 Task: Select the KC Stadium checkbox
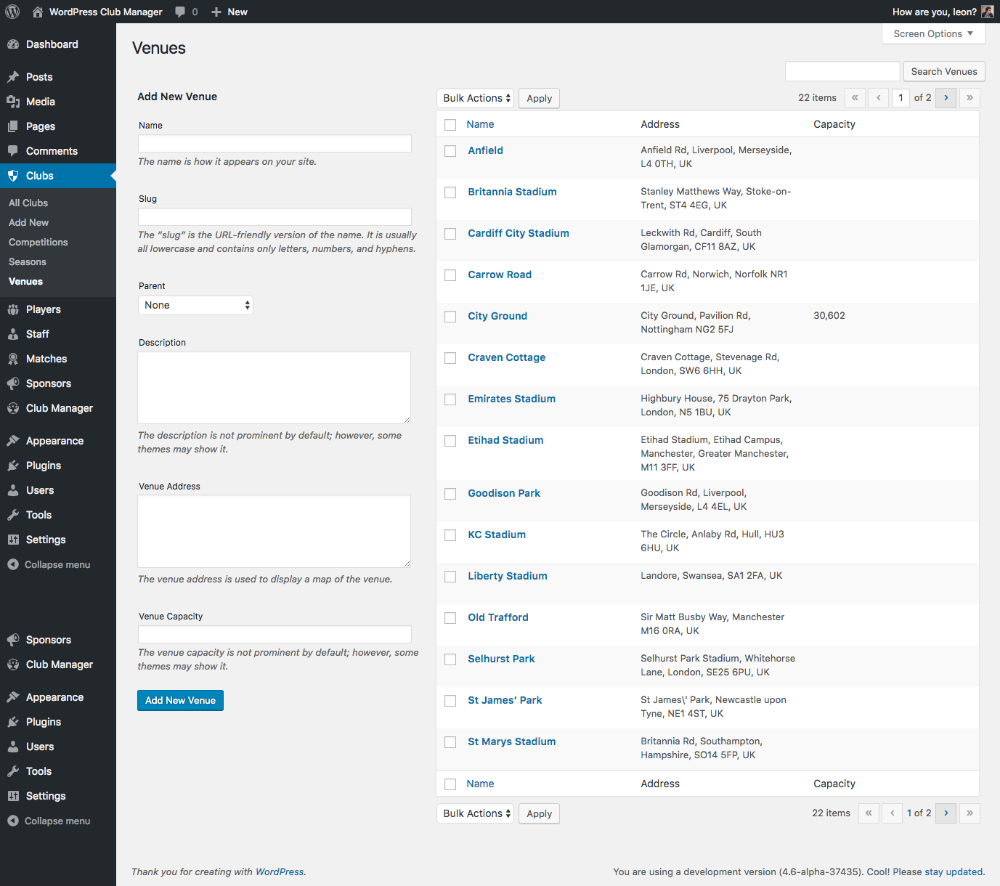pos(450,535)
